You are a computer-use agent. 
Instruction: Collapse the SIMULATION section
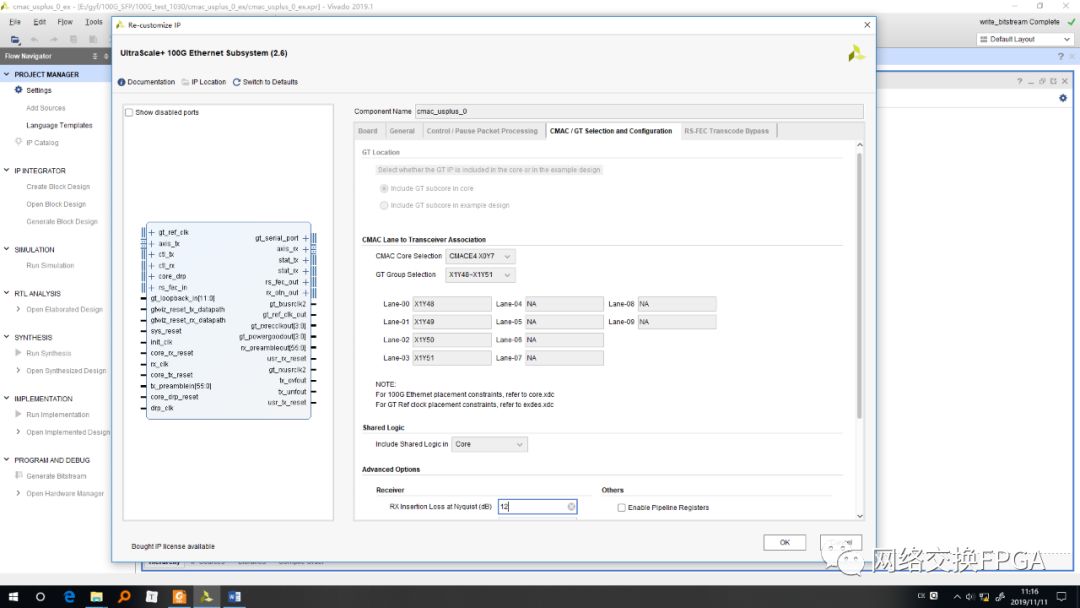click(x=7, y=249)
